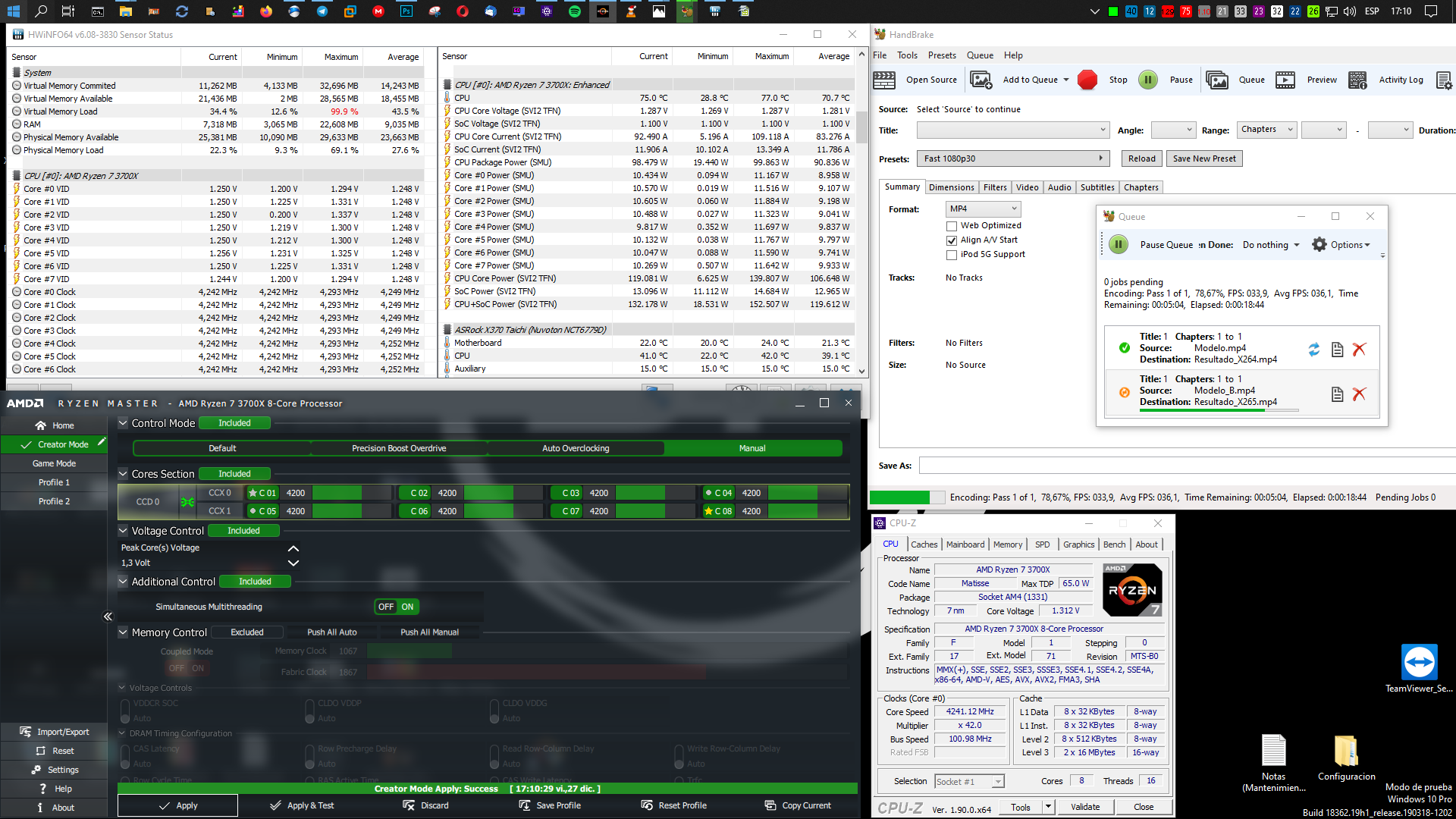The height and width of the screenshot is (819, 1456).
Task: Open Import/Export in Ryzen Master
Action: click(x=55, y=732)
